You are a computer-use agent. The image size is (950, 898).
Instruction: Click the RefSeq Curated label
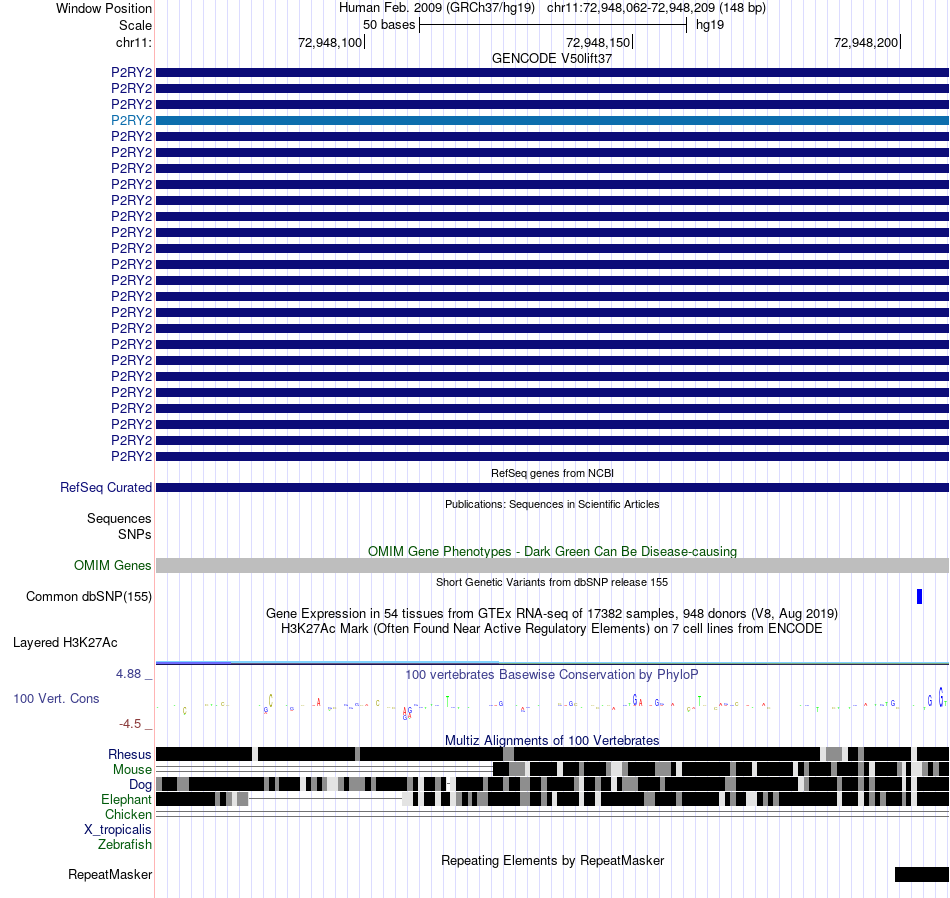(x=106, y=488)
